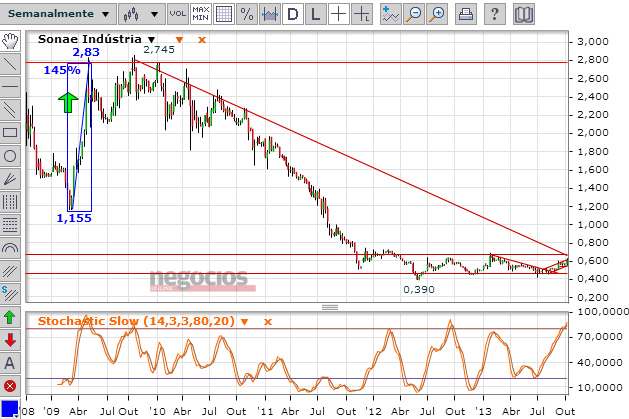Enable the plain crosshair cursor
Image resolution: width=629 pixels, height=419 pixels.
coord(339,14)
